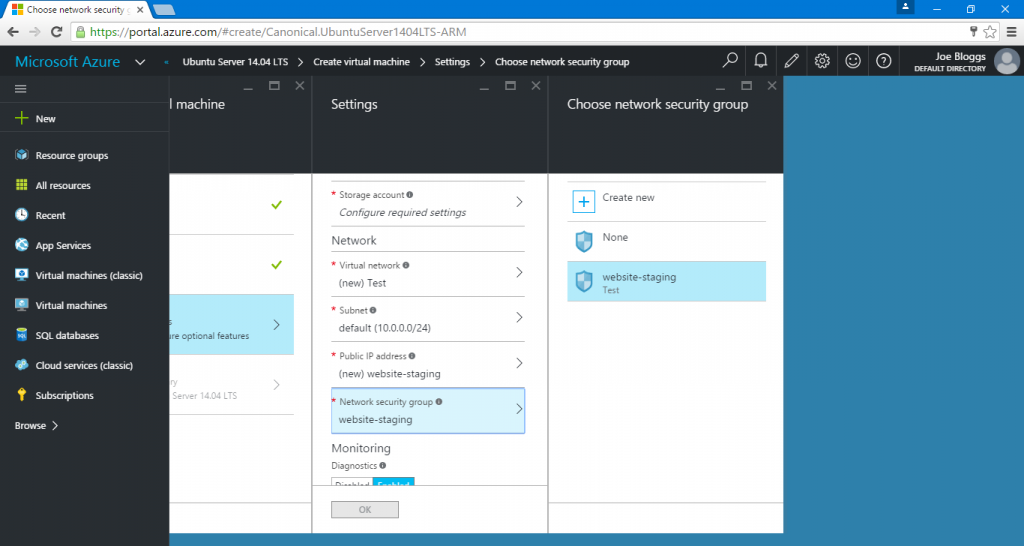Open the Azure portal search icon
The height and width of the screenshot is (546, 1024).
point(730,61)
